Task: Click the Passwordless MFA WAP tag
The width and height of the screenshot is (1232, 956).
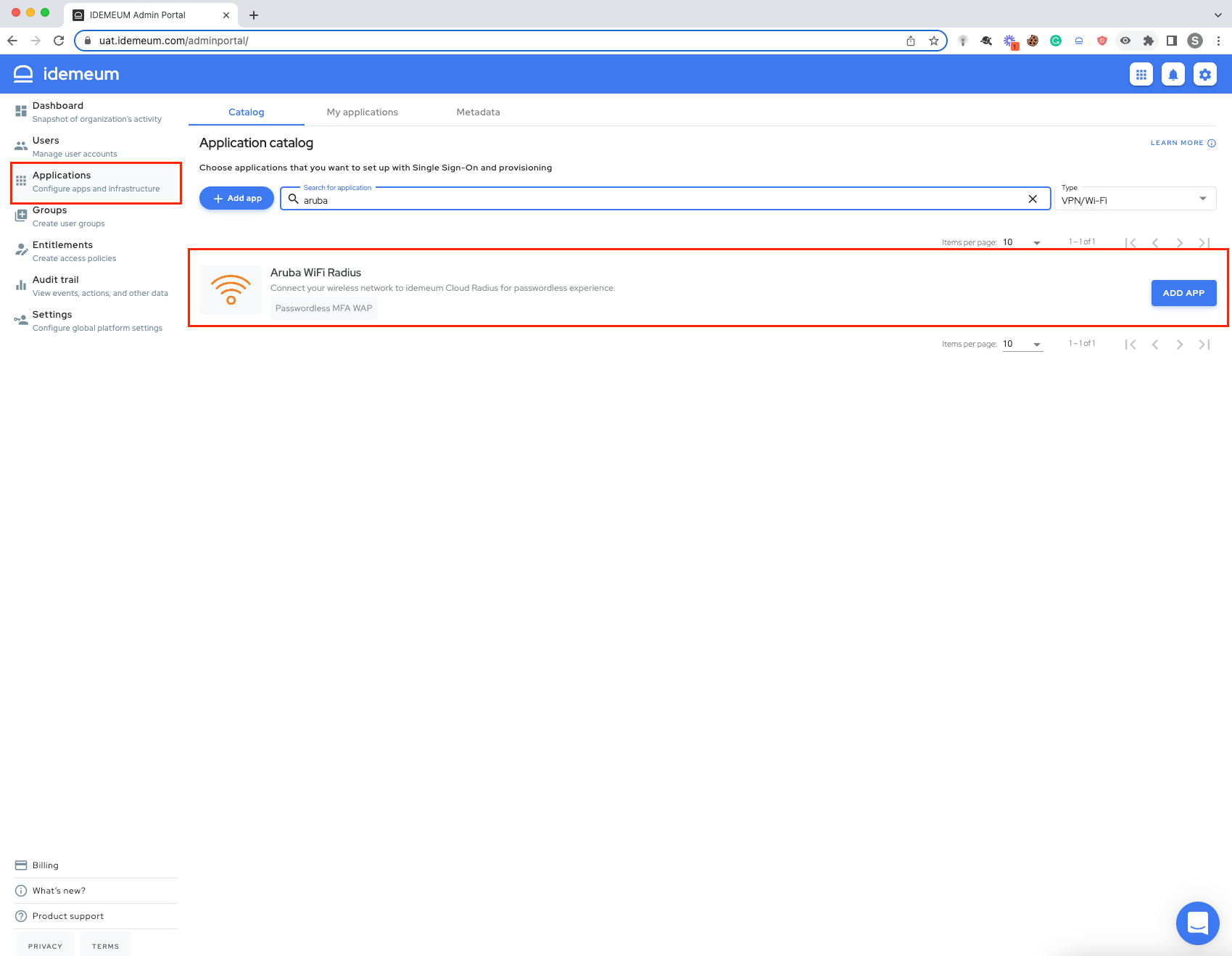Action: point(324,308)
